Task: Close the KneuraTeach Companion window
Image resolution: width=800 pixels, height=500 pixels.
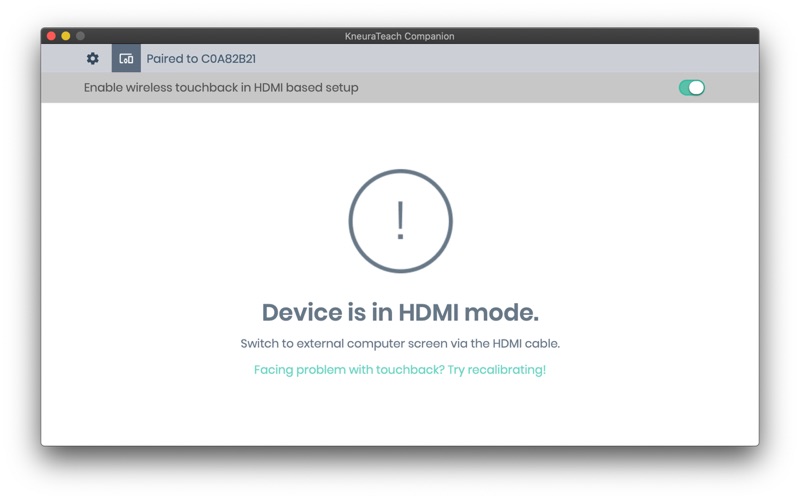Action: click(x=51, y=36)
